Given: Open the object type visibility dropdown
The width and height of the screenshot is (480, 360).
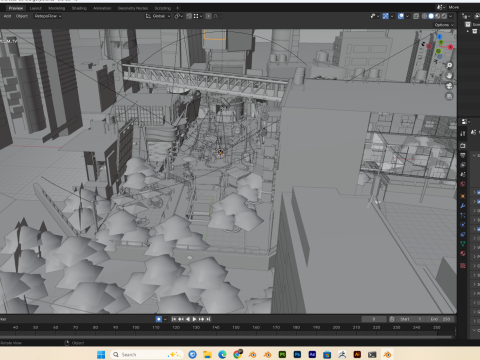Looking at the screenshot, I should (x=375, y=16).
